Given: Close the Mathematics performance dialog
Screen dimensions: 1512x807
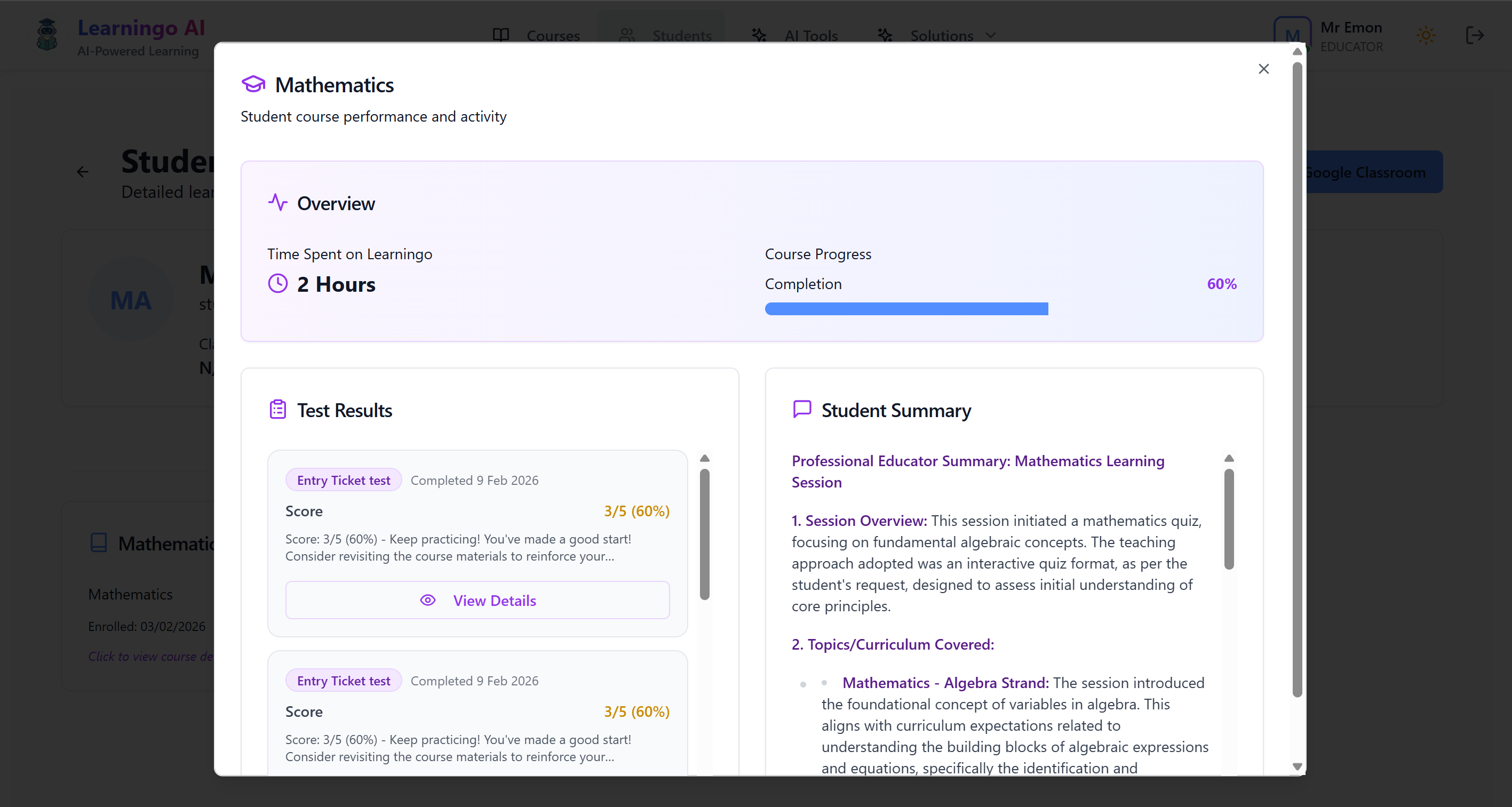Looking at the screenshot, I should [x=1264, y=69].
